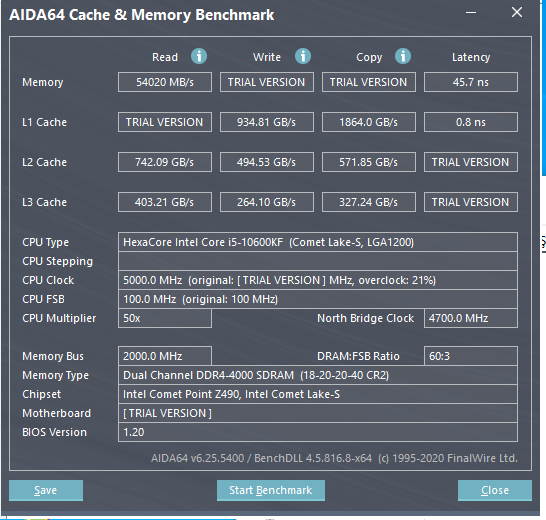Start the benchmark
546x520 pixels.
click(x=271, y=490)
